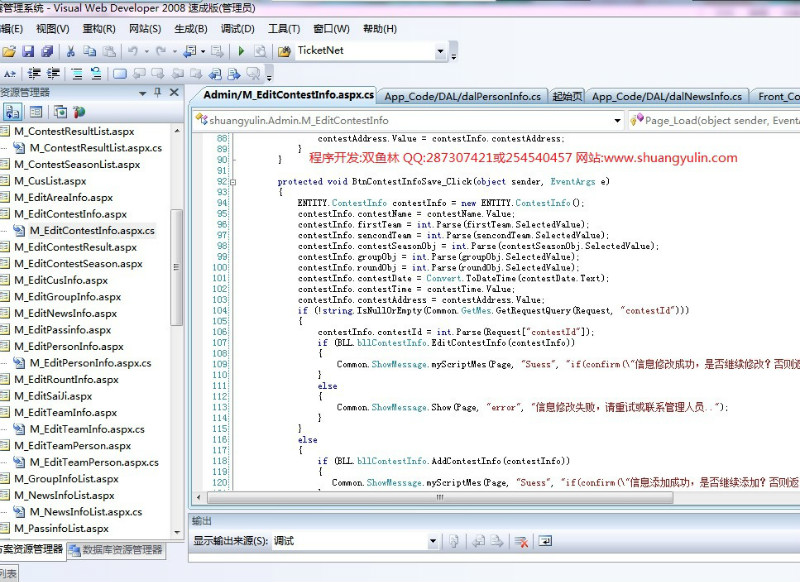The width and height of the screenshot is (800, 582).
Task: Pin the Solution Explorer panel
Action: coord(158,92)
